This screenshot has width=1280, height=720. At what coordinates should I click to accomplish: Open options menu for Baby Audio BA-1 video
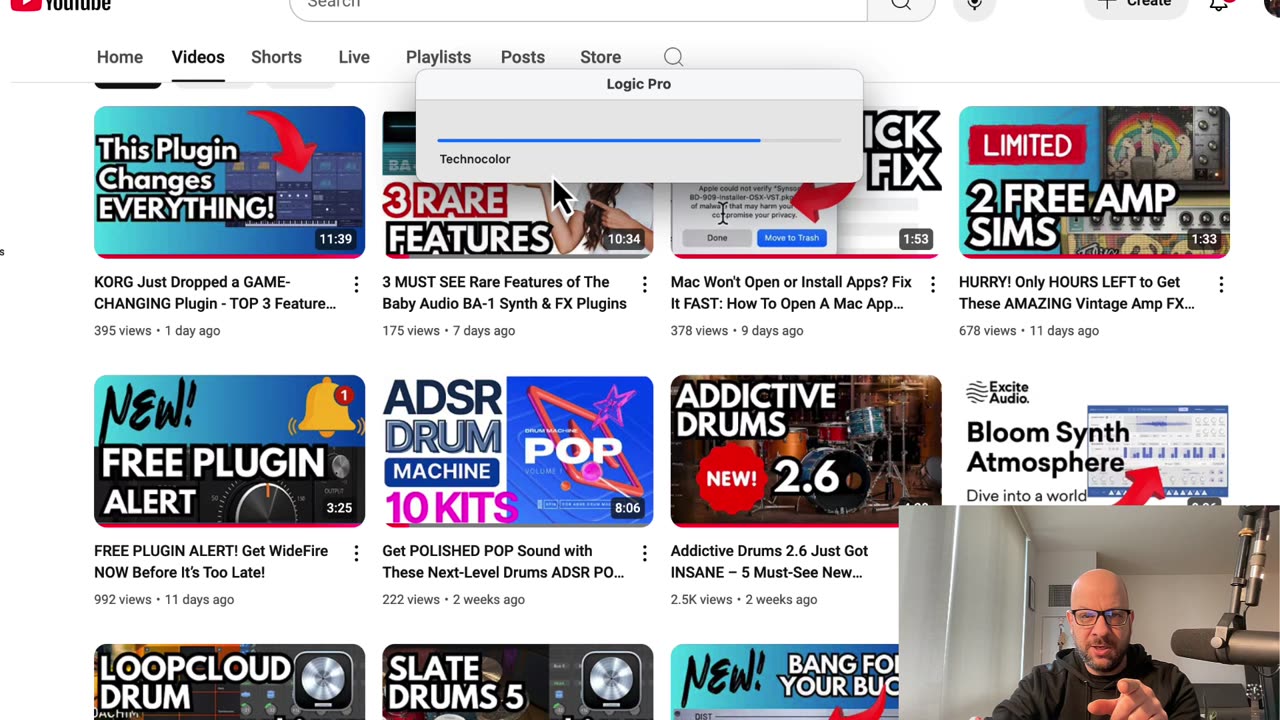point(644,285)
